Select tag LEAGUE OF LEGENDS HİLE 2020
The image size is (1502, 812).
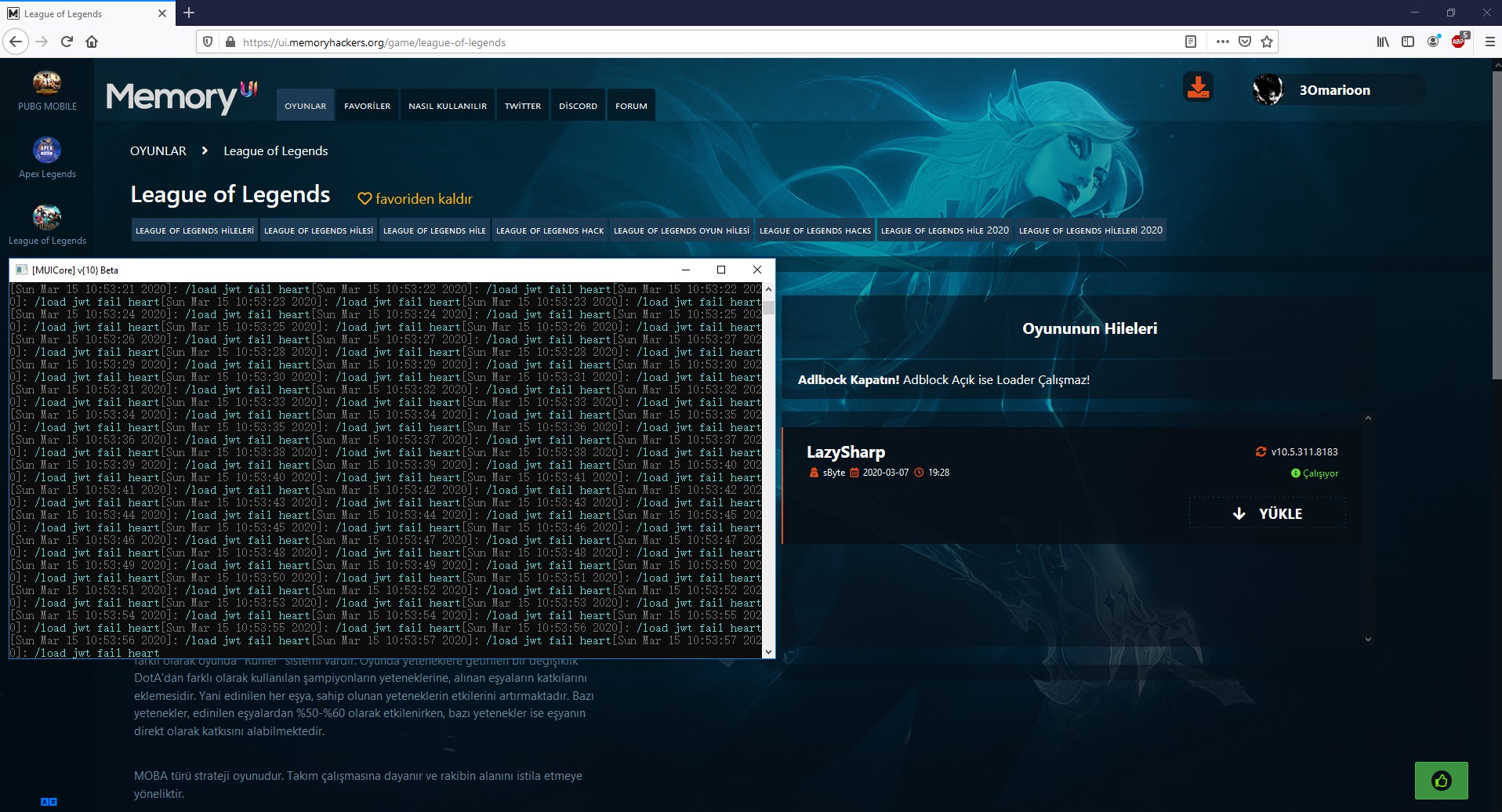coord(945,230)
